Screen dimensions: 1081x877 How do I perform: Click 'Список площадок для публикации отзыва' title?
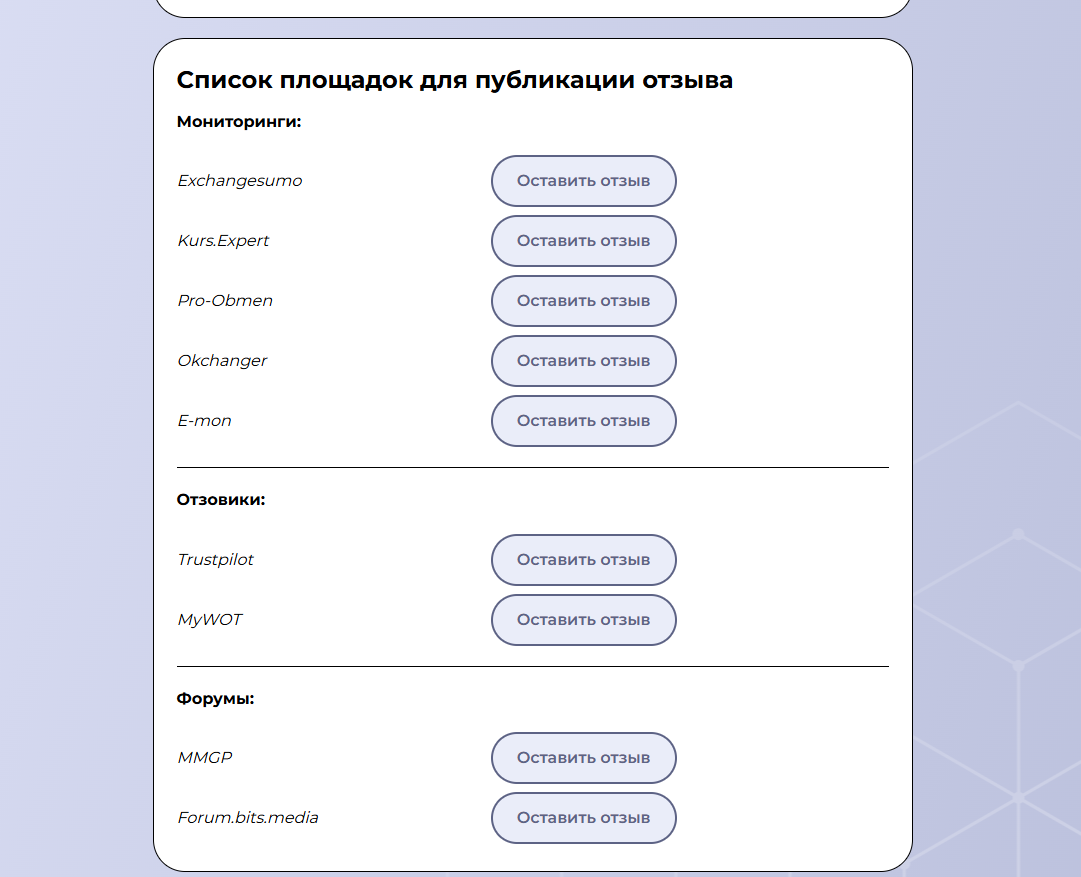(x=454, y=80)
